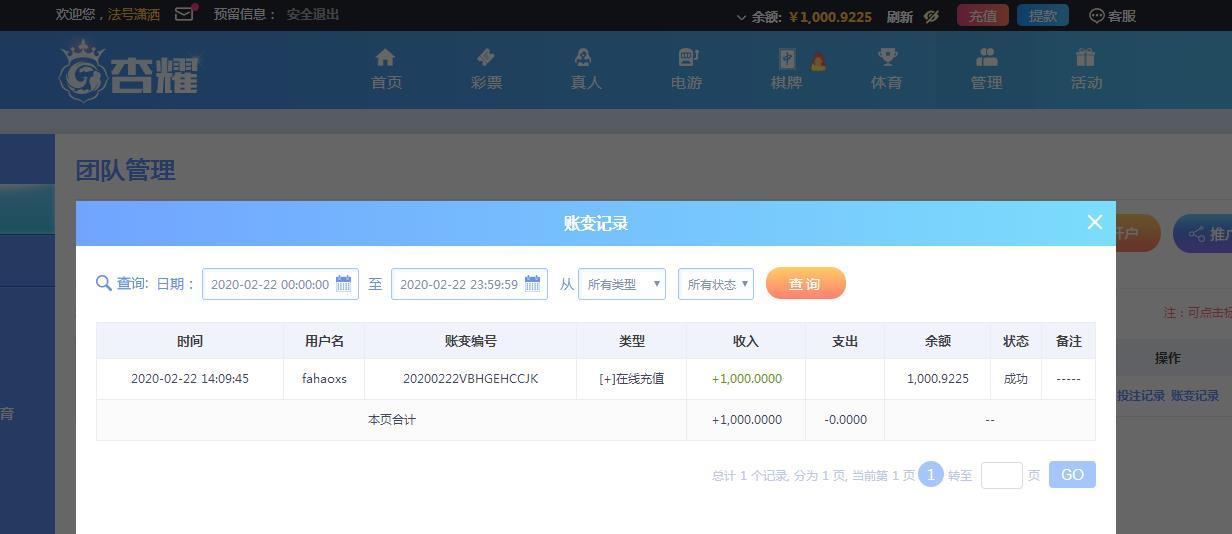Screen dimensions: 1232x534
Task: Click the jump-to-page input box
Action: coord(1002,475)
